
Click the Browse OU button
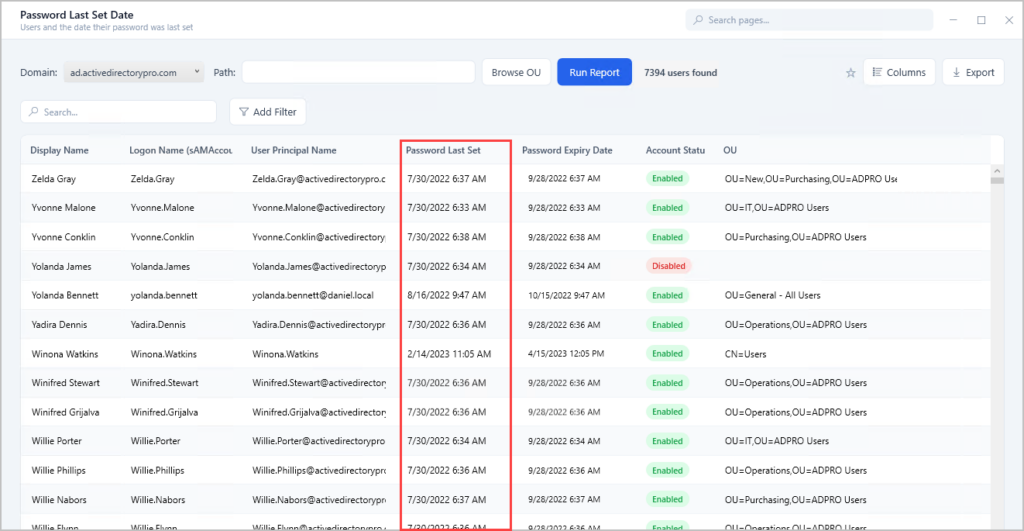point(516,72)
